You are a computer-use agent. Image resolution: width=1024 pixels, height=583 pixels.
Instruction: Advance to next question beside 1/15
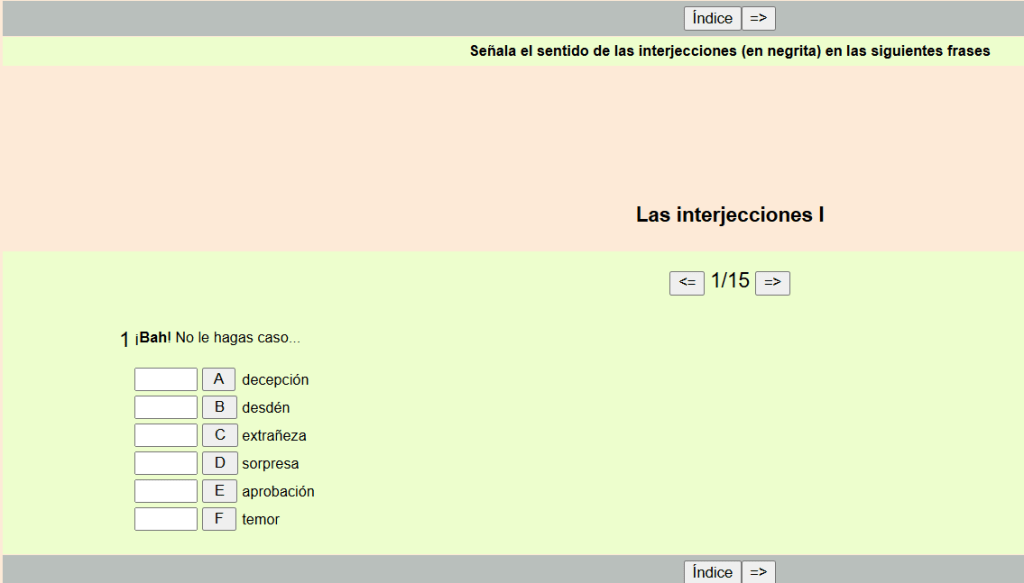[x=772, y=283]
